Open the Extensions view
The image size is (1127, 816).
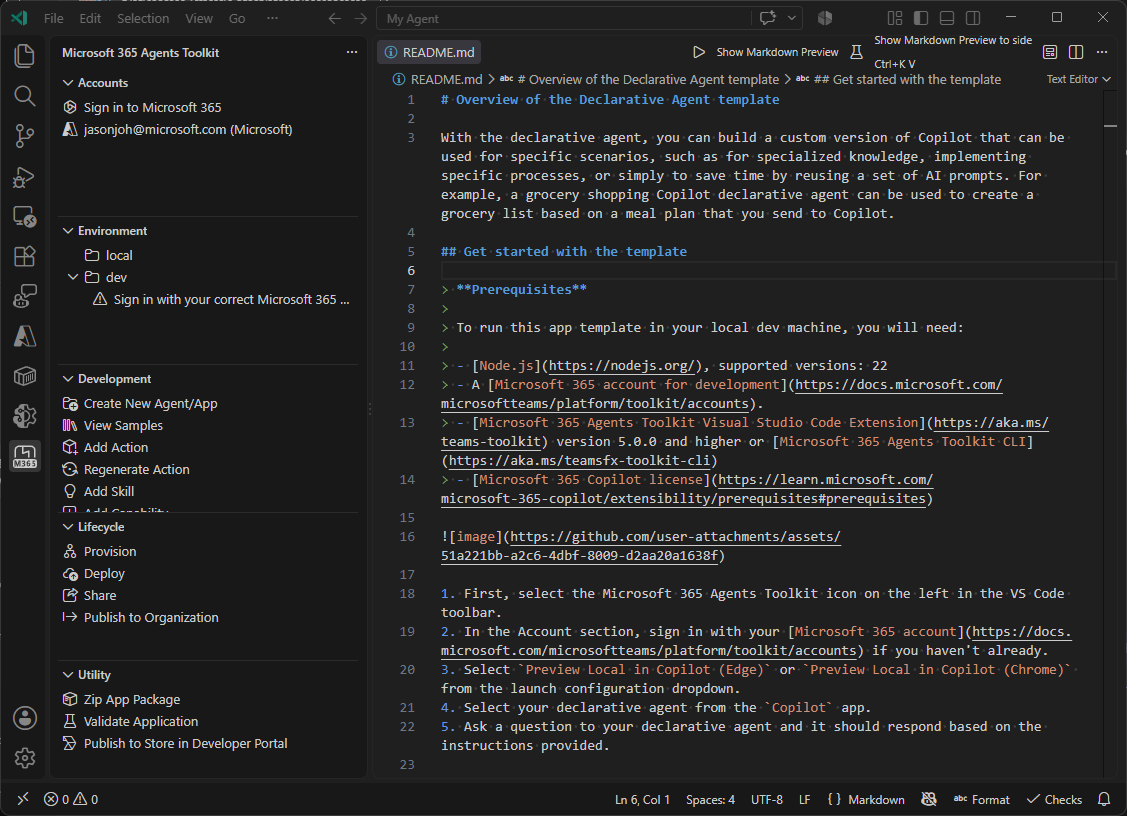tap(24, 256)
